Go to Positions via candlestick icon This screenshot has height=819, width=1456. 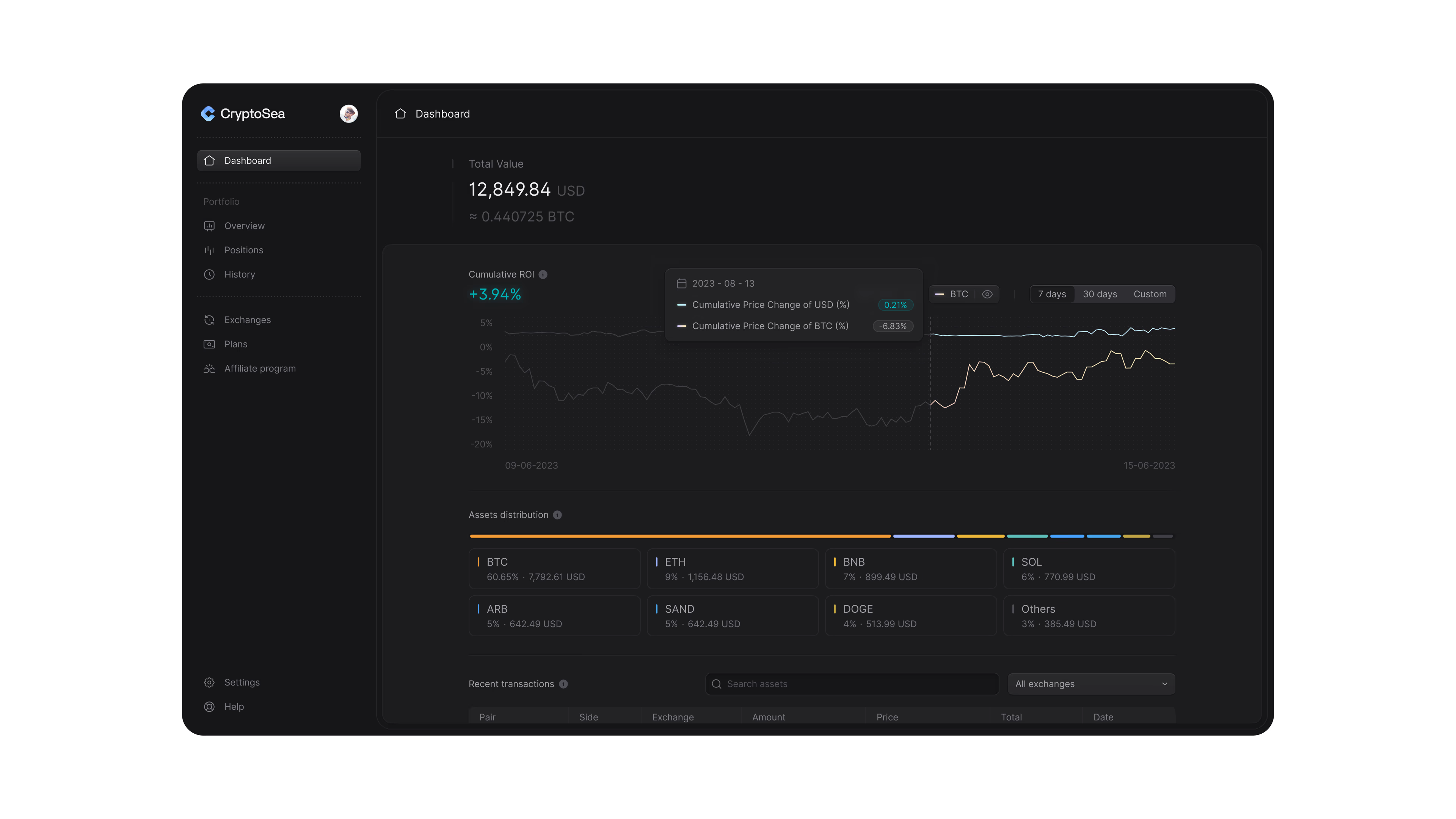(x=209, y=250)
